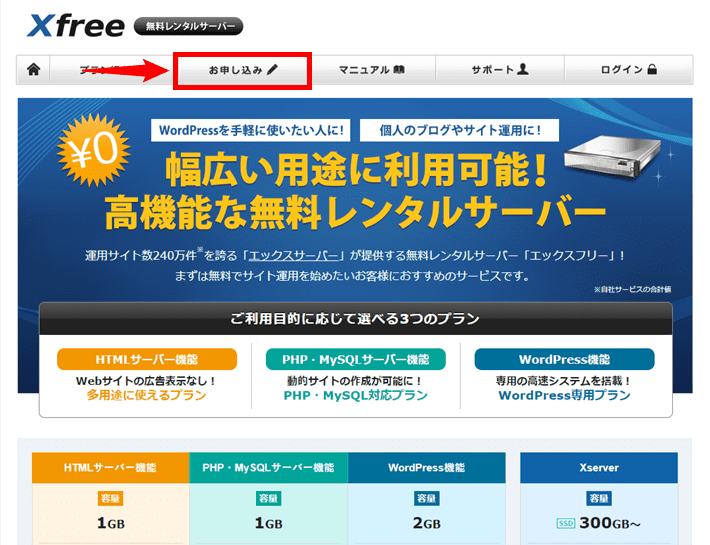Click the ※自社サービスの合計値 footnote
Viewport: 710px width, 545px height.
click(632, 289)
